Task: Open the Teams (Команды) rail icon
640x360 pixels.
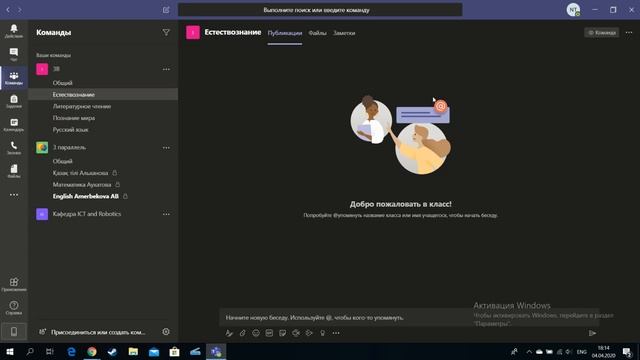Action: [13, 78]
